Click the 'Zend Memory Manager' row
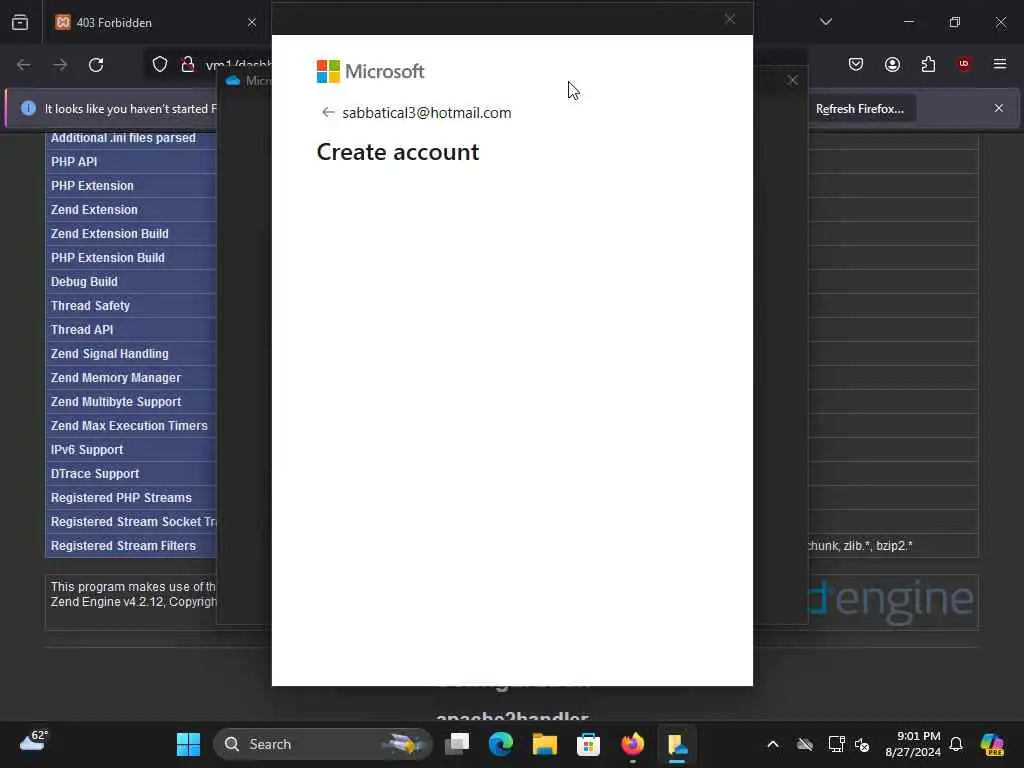Viewport: 1024px width, 768px height. [x=131, y=377]
